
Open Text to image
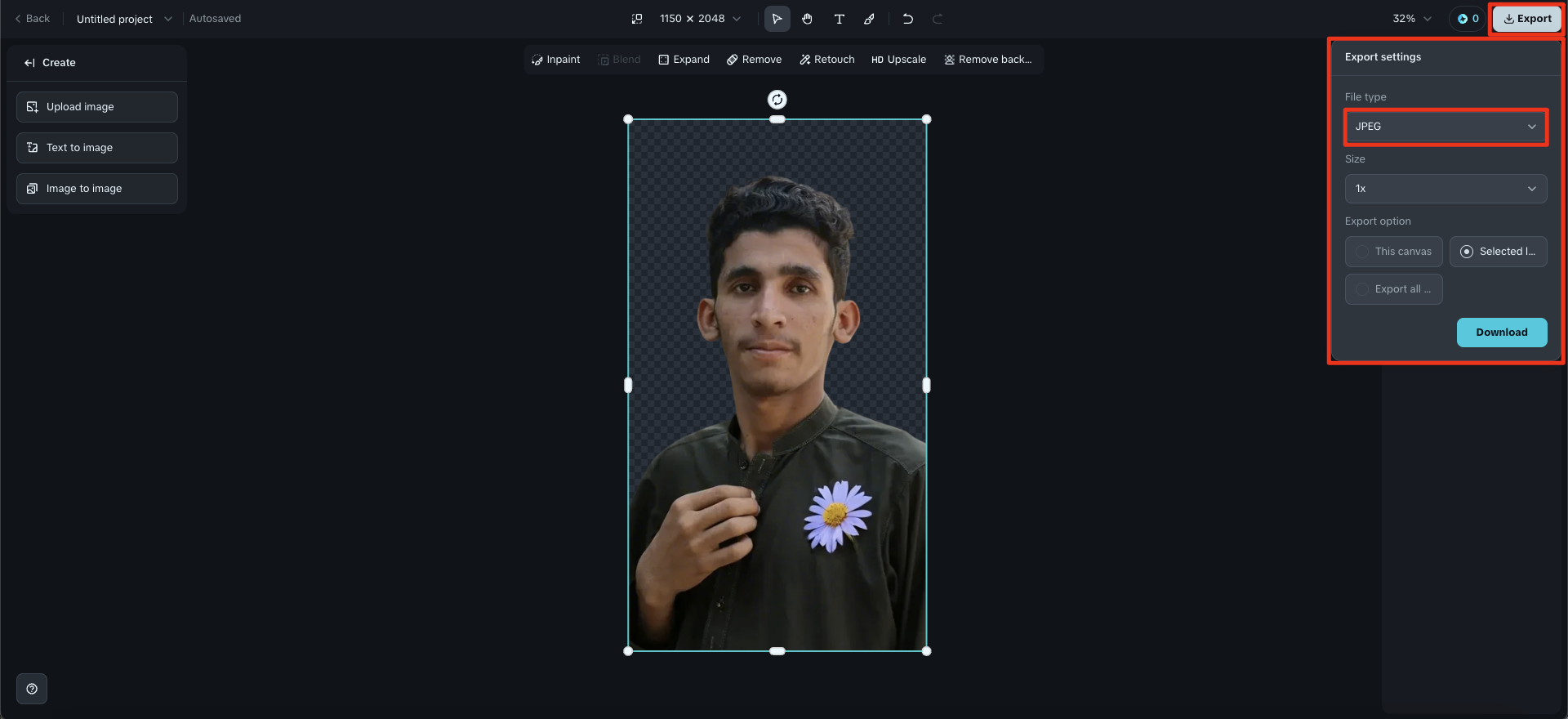click(x=97, y=148)
